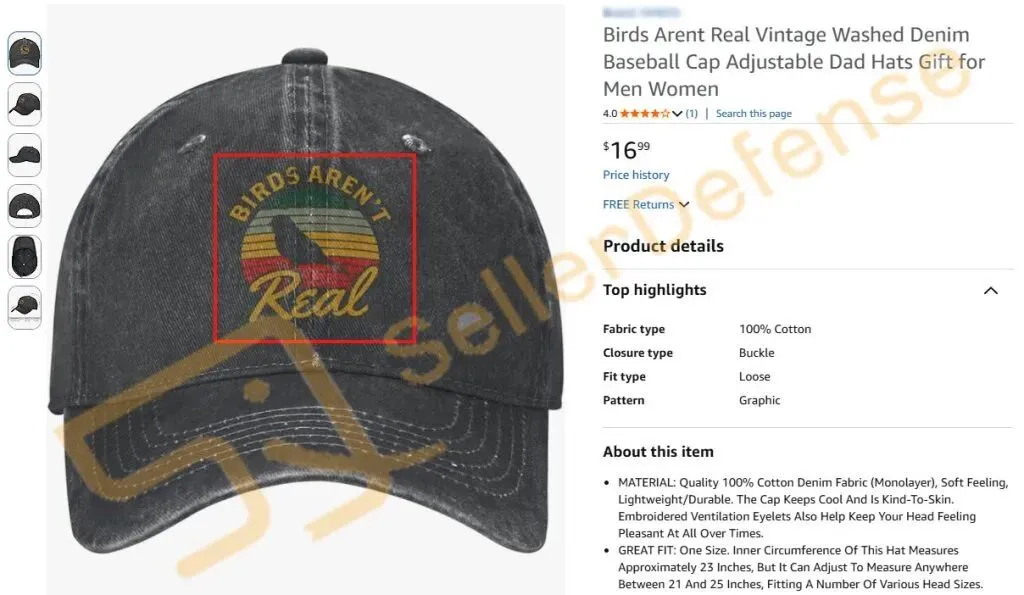Click the blurred brand link above title

pyautogui.click(x=641, y=12)
